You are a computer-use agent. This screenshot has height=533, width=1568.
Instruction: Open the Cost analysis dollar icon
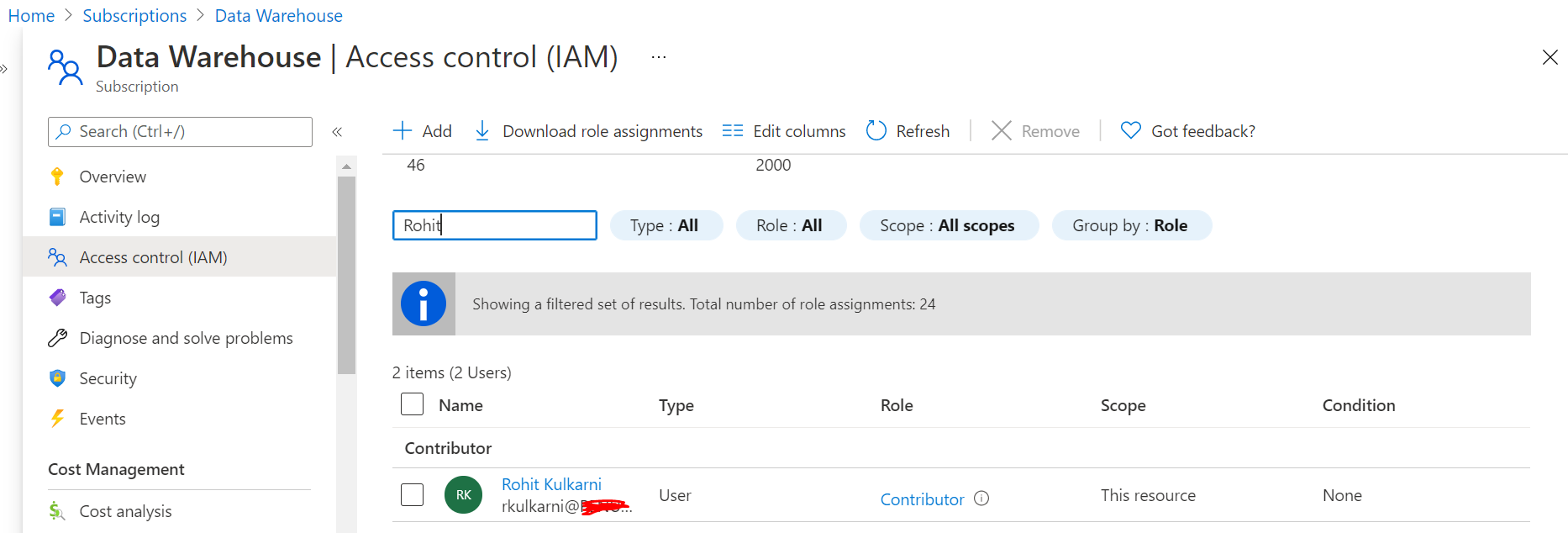click(x=57, y=511)
